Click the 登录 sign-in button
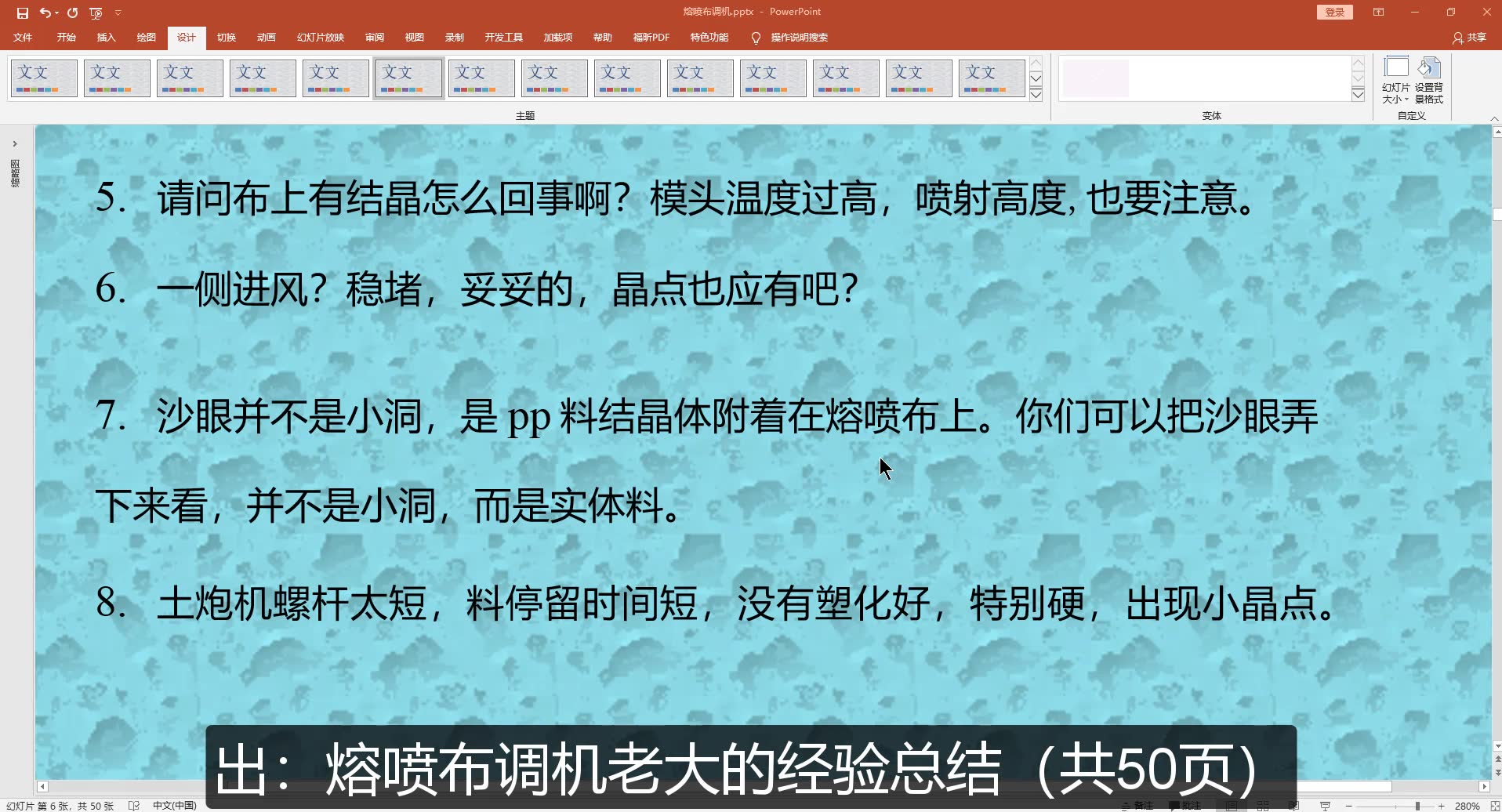 click(x=1335, y=12)
